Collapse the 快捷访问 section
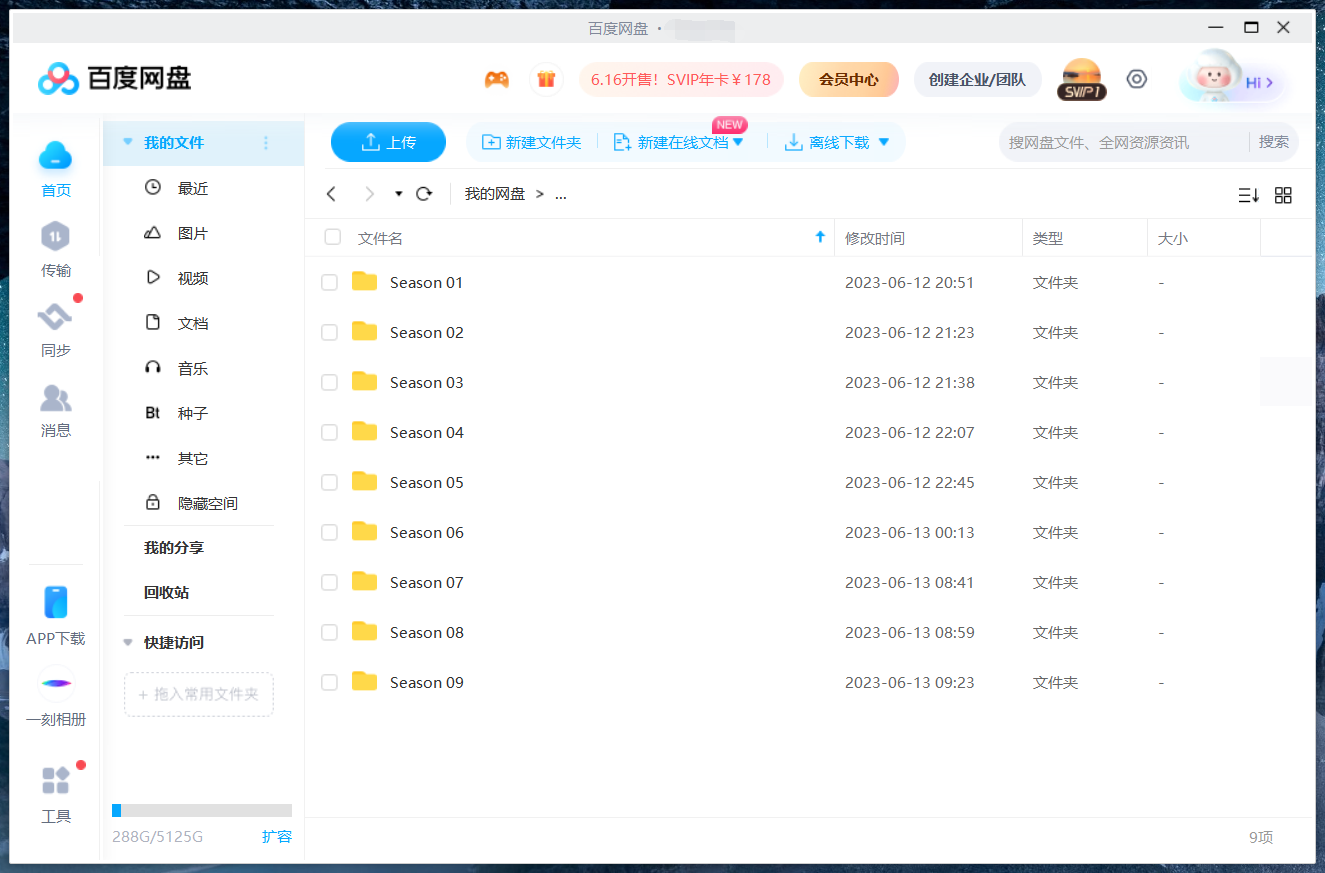 (x=128, y=643)
